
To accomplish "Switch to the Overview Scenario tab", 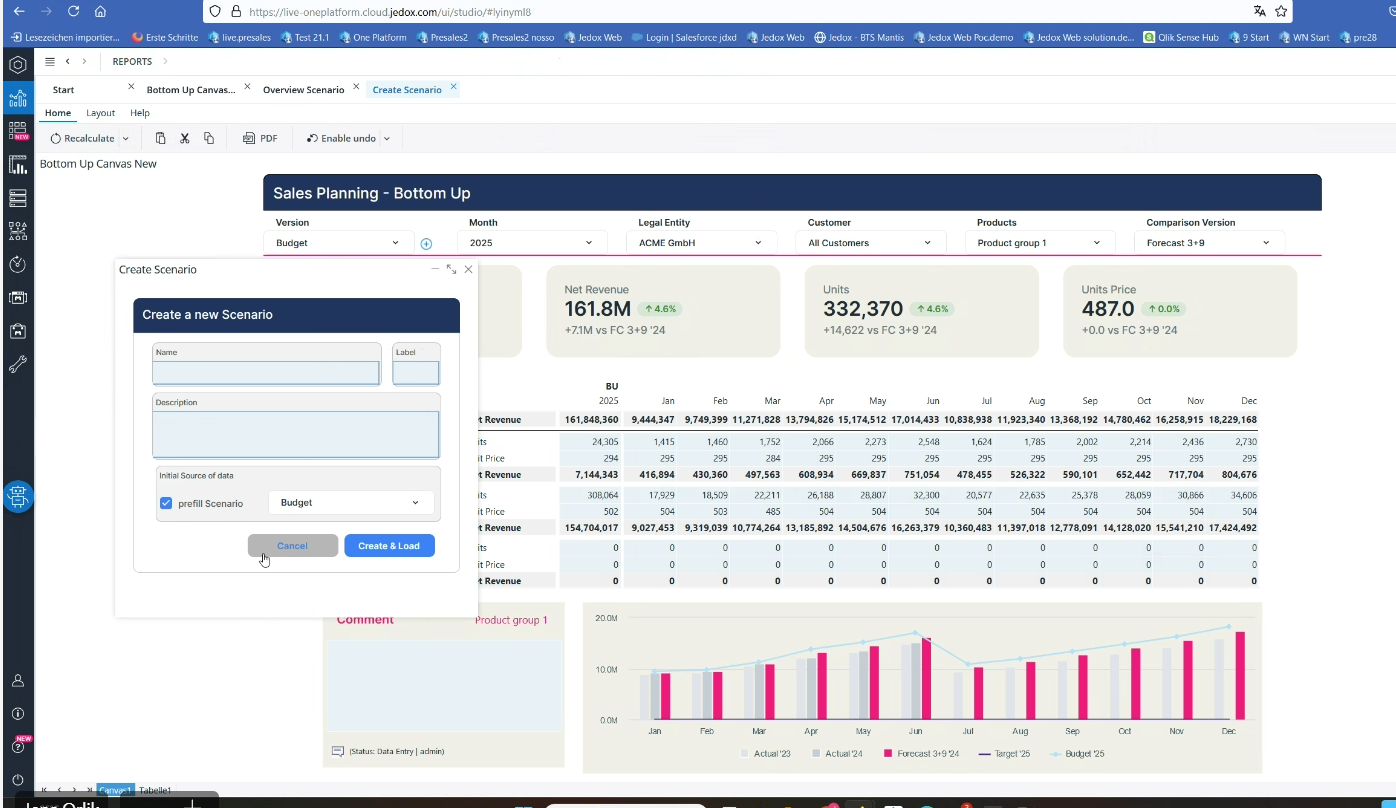I will (303, 90).
